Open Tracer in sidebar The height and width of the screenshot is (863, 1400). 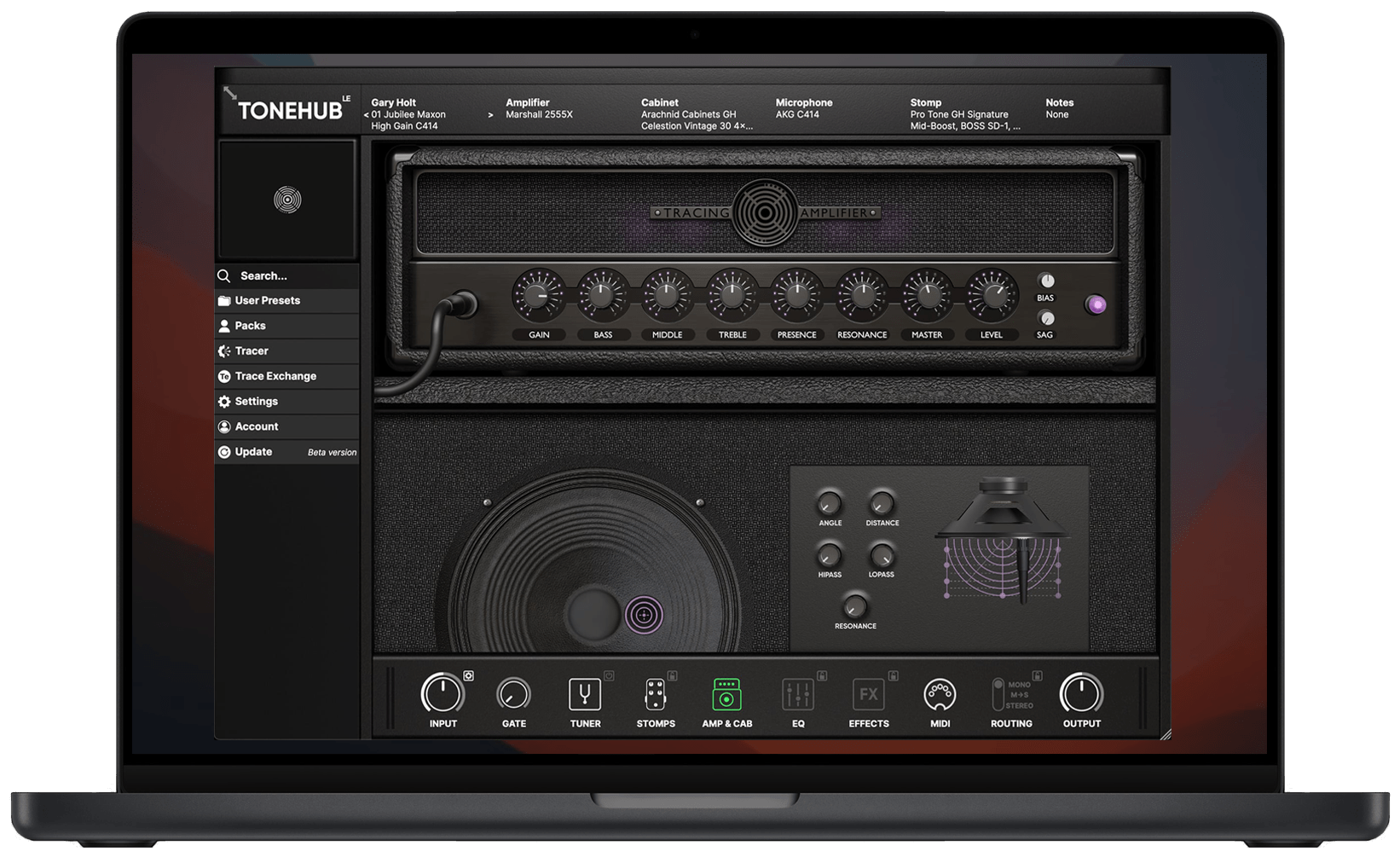click(x=287, y=351)
